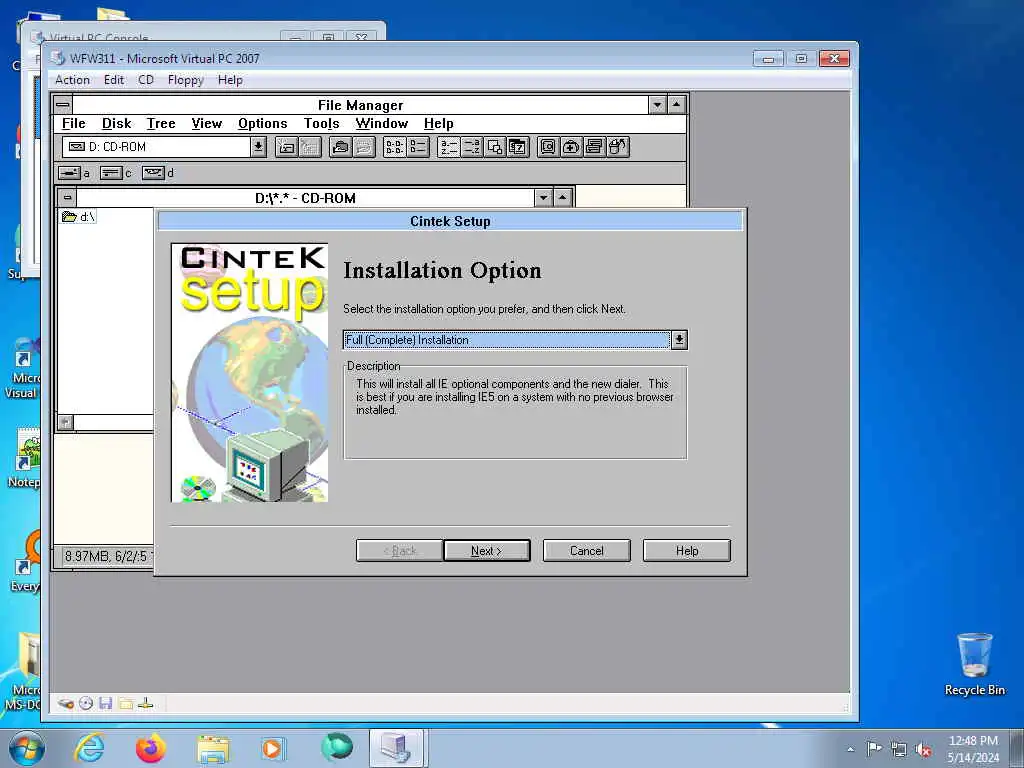The image size is (1024, 768).
Task: Click CD drive status icon in Virtual PC
Action: (x=86, y=703)
